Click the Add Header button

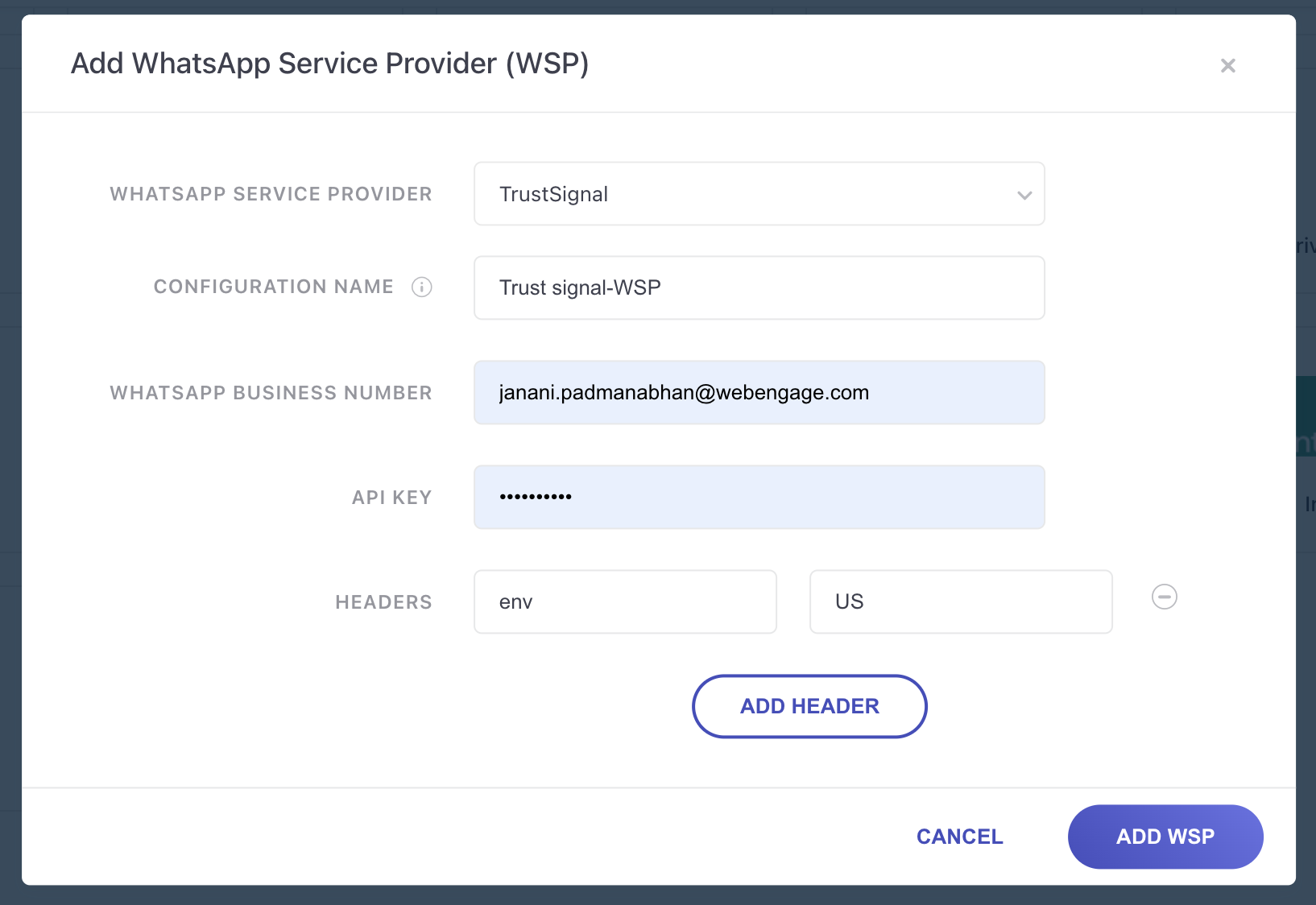809,706
